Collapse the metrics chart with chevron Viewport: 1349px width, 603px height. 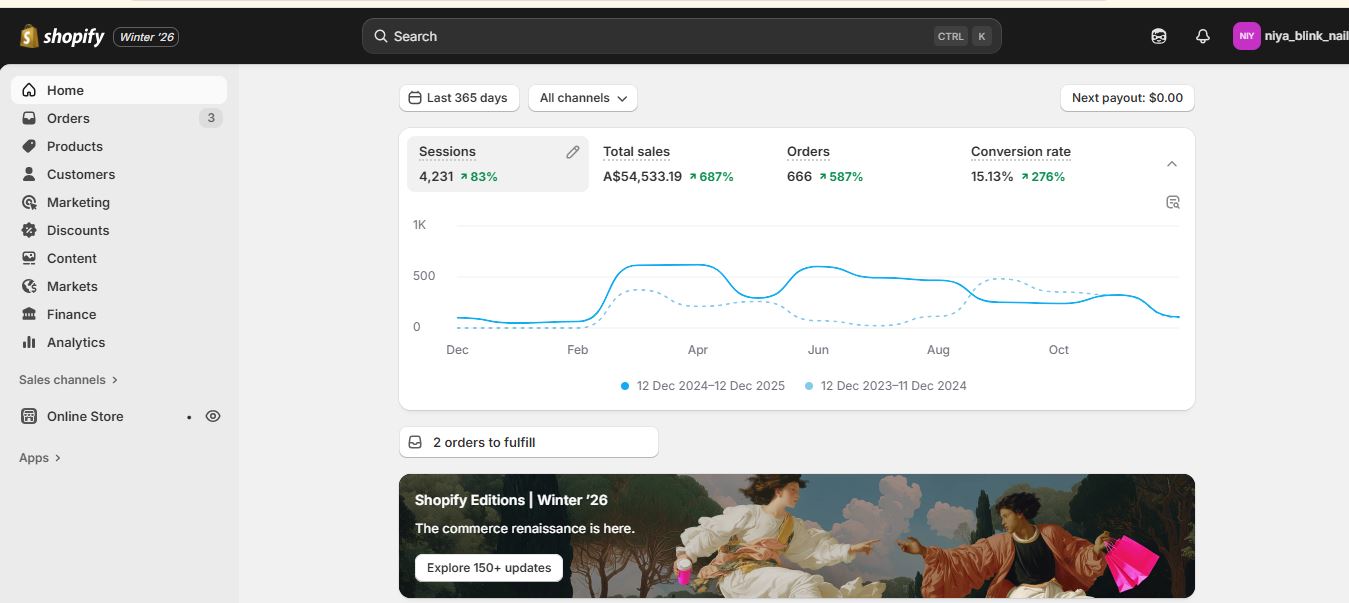pyautogui.click(x=1172, y=164)
